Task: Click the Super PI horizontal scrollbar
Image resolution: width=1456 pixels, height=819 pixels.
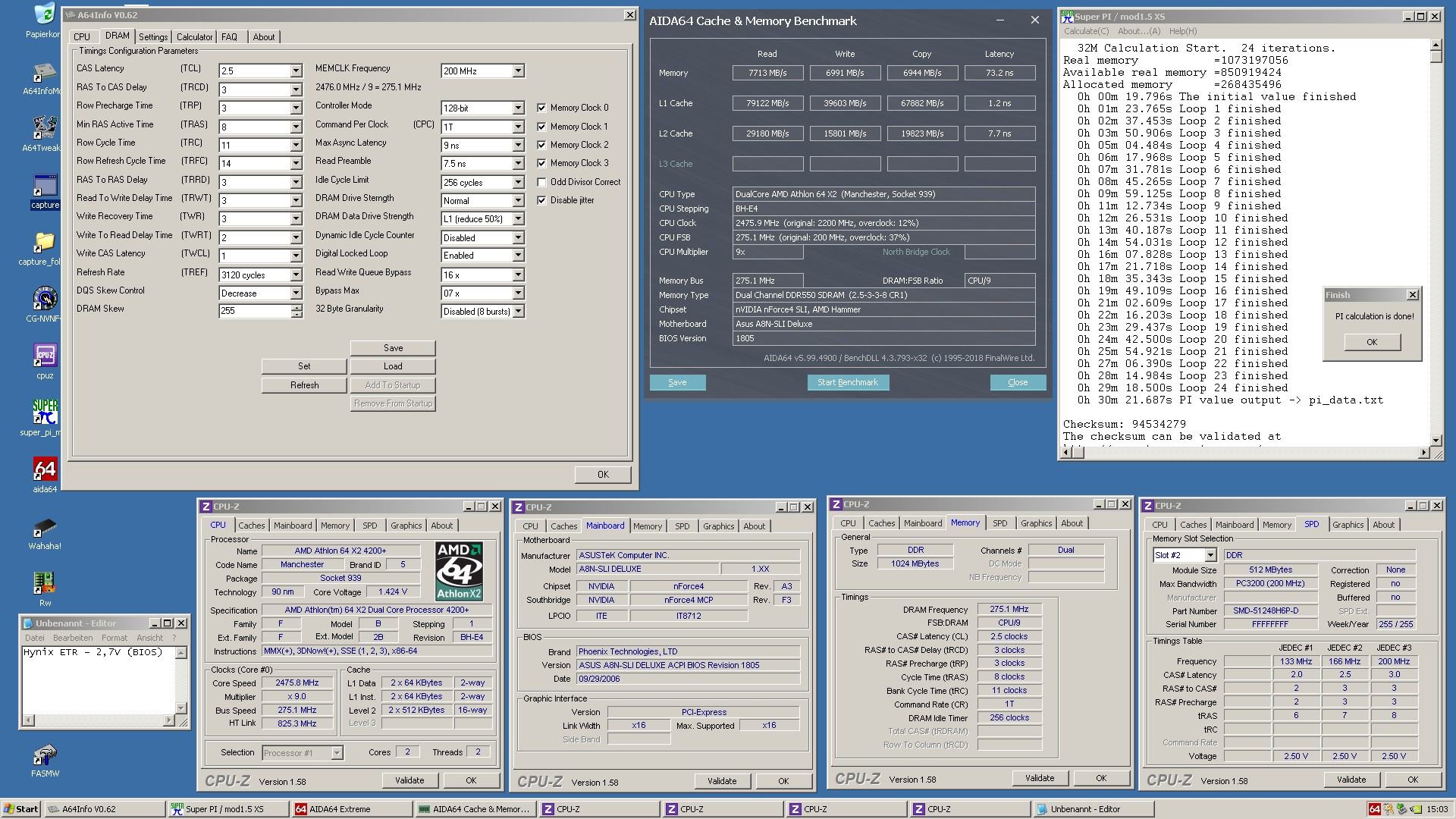Action: (1246, 453)
